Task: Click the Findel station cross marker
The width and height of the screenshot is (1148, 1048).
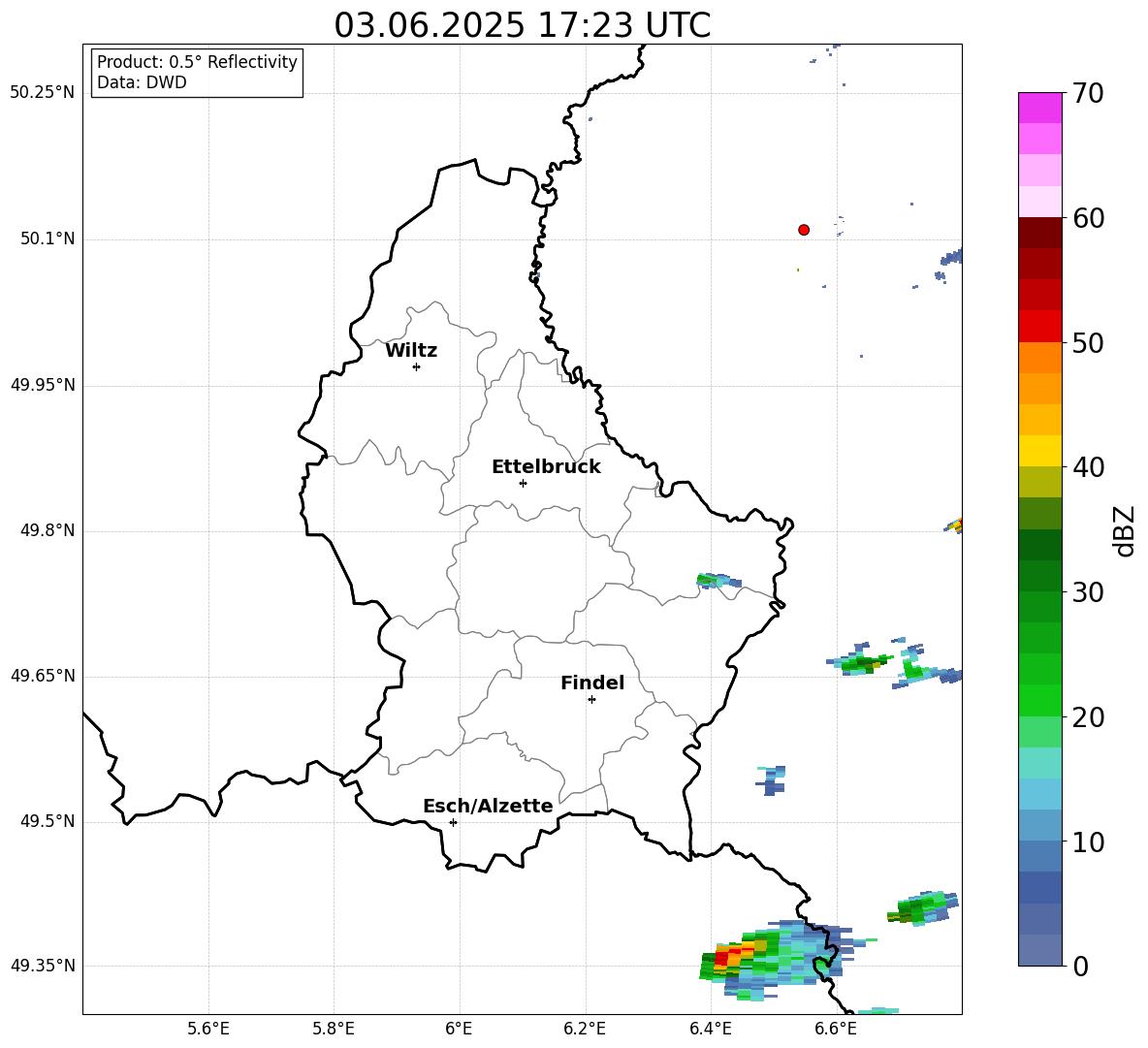Action: tap(591, 700)
